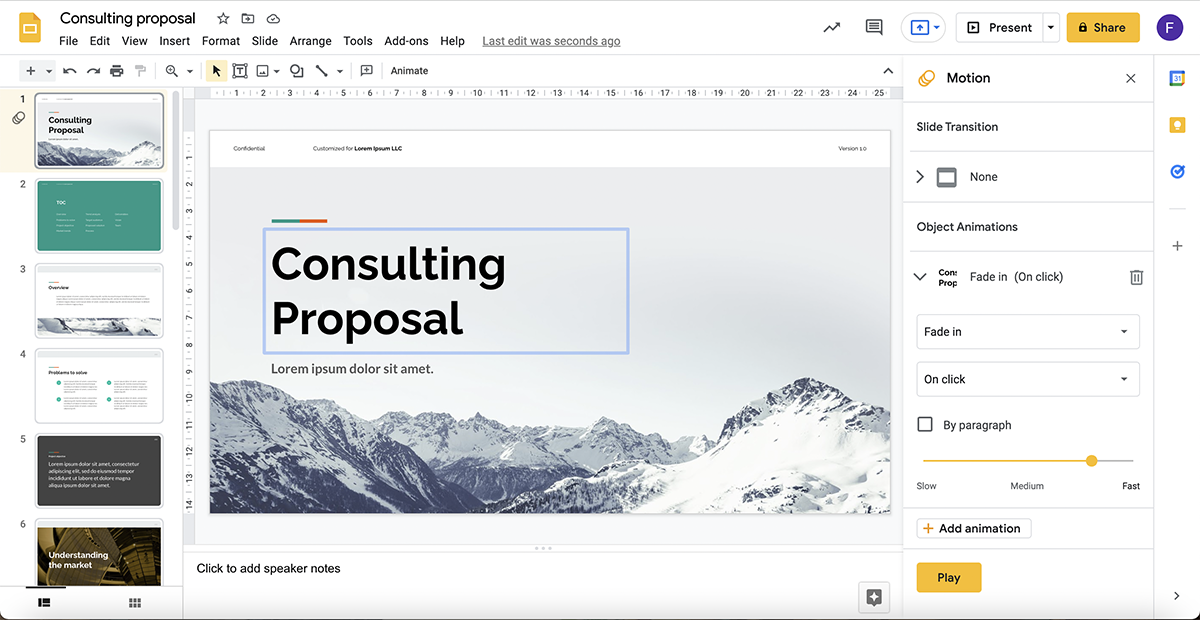
Task: Enable the By paragraph checkbox
Action: pyautogui.click(x=925, y=425)
